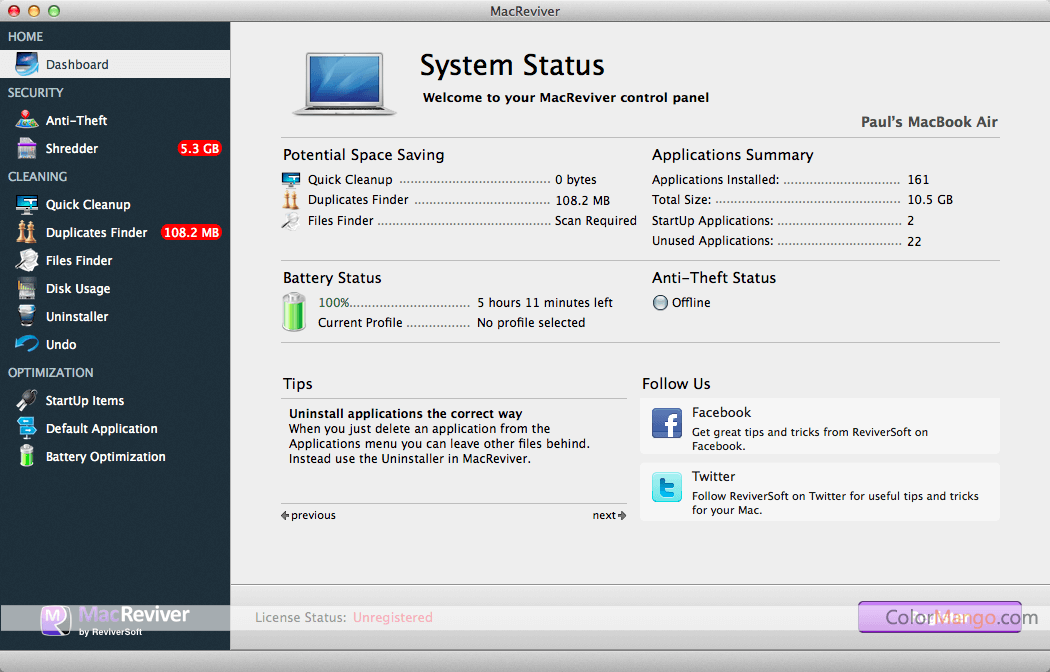Click the Files Finder sidebar icon
This screenshot has width=1050, height=672.
point(27,260)
